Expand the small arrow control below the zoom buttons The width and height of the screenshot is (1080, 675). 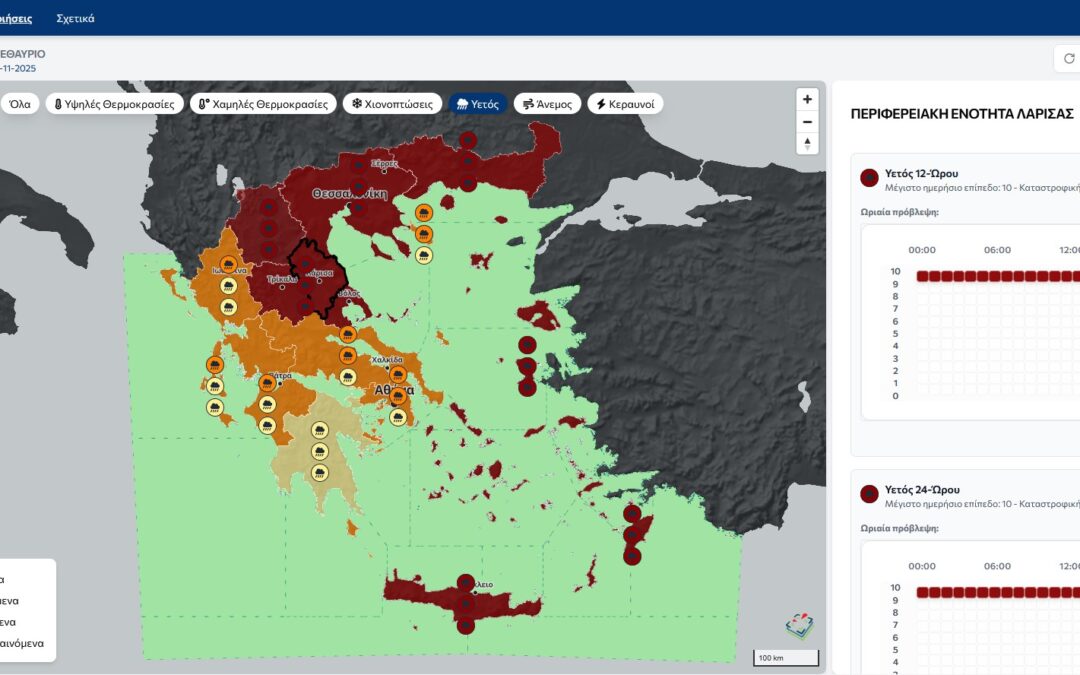pyautogui.click(x=807, y=144)
